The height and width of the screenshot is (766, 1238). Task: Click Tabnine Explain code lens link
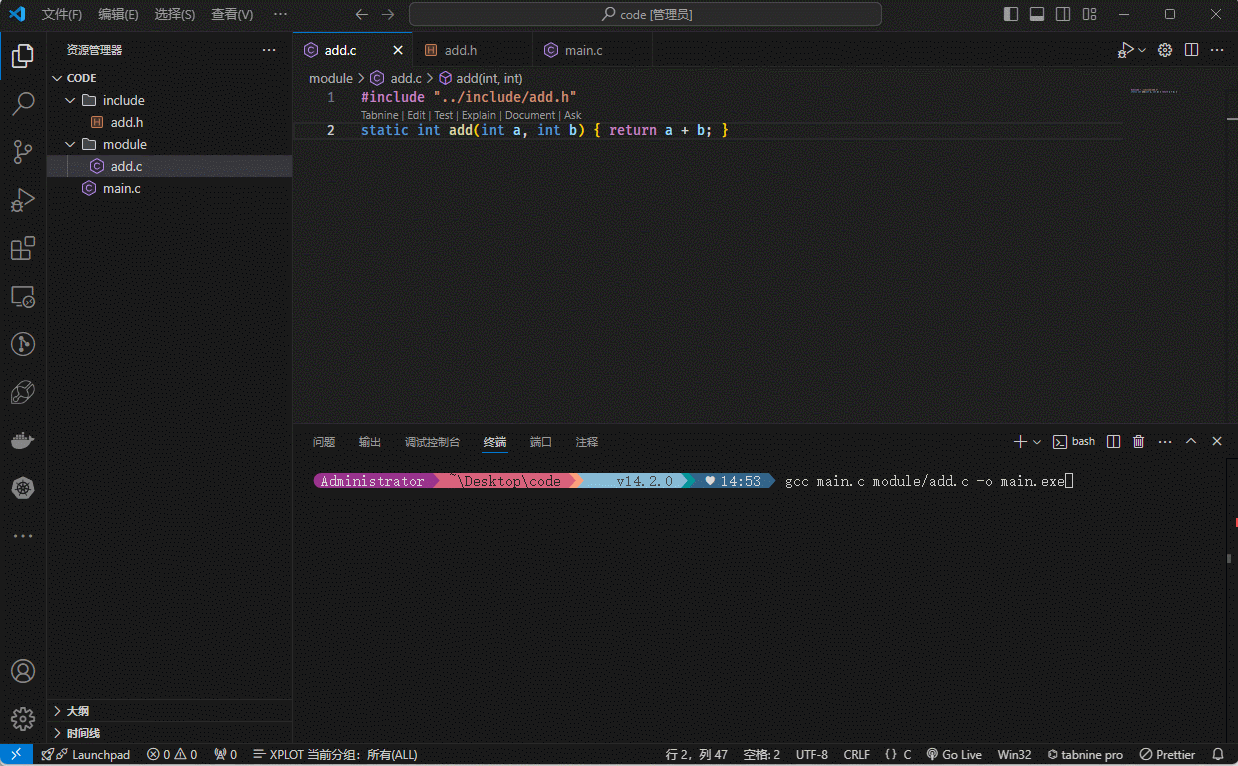[x=478, y=115]
